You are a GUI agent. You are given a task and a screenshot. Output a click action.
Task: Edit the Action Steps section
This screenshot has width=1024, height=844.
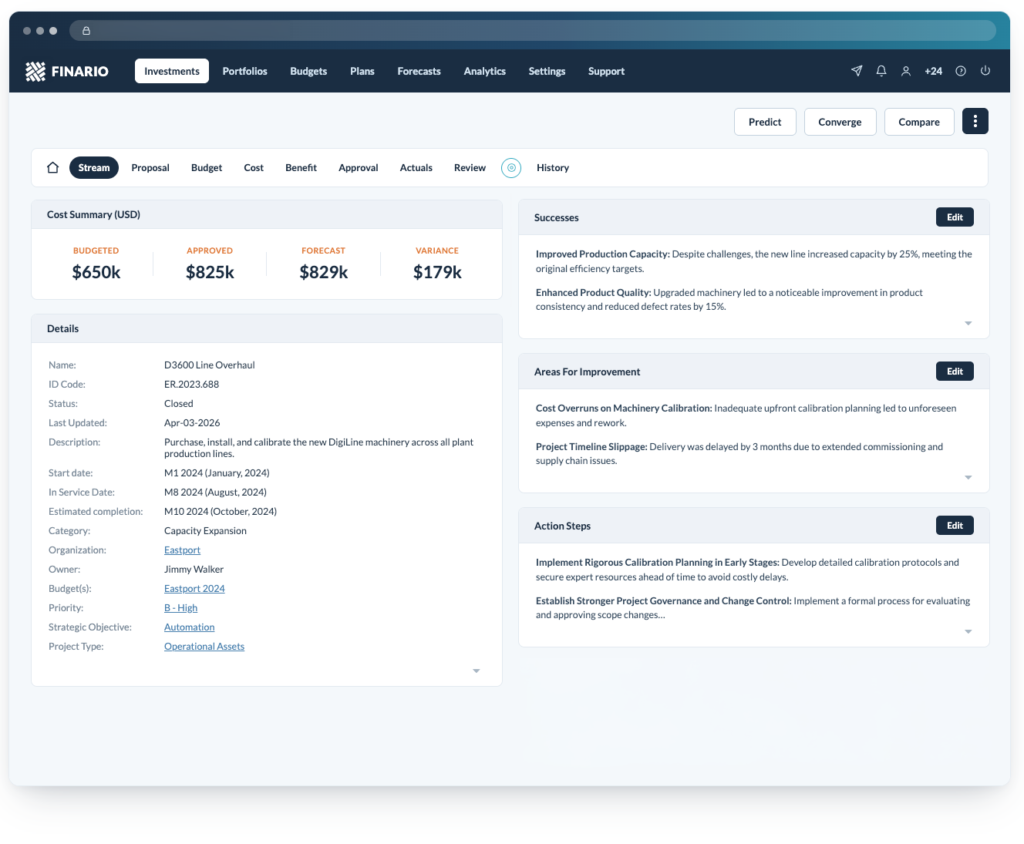(955, 526)
